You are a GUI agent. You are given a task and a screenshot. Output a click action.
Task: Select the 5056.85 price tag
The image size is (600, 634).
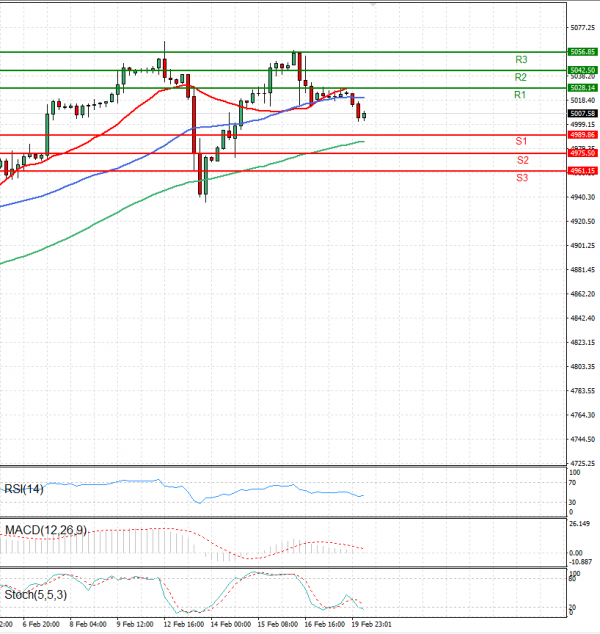click(x=583, y=52)
